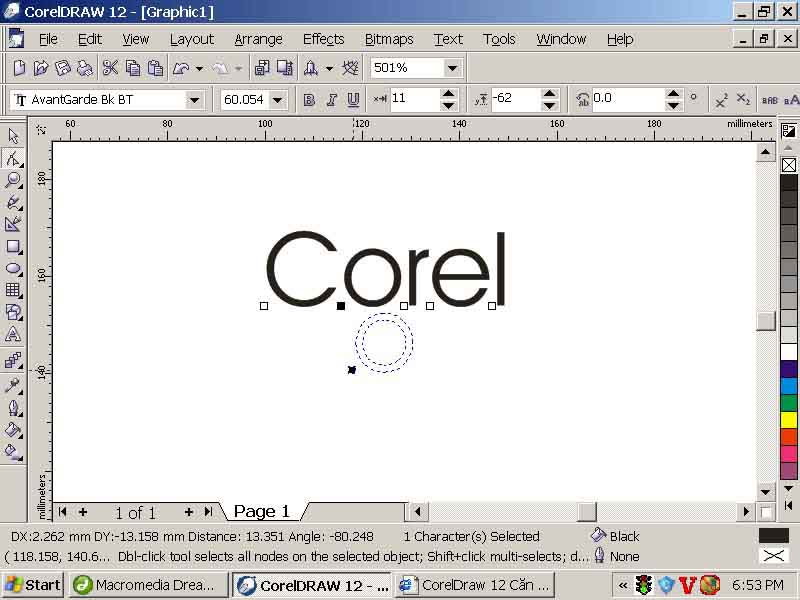Select the Shape tool

[13, 159]
